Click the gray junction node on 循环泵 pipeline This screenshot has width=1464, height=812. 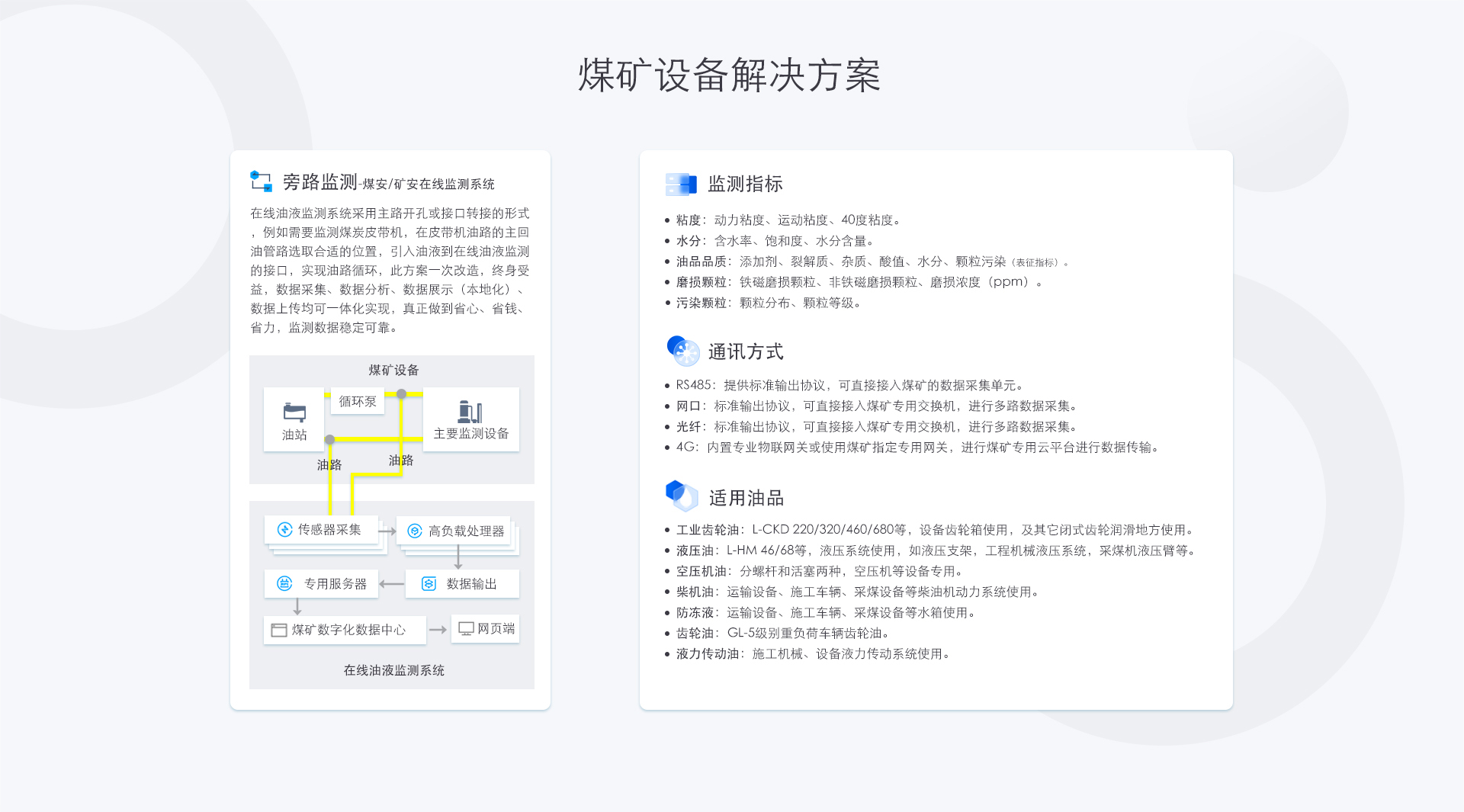[x=401, y=394]
